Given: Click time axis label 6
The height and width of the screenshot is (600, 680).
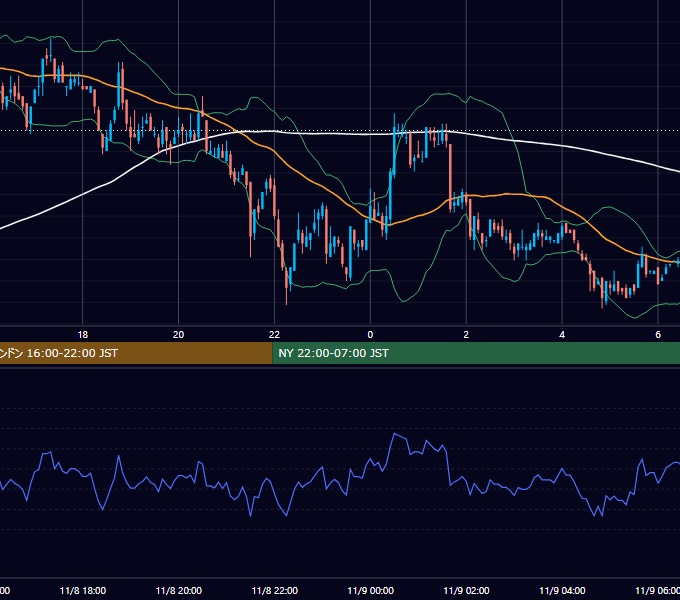Looking at the screenshot, I should coord(658,335).
